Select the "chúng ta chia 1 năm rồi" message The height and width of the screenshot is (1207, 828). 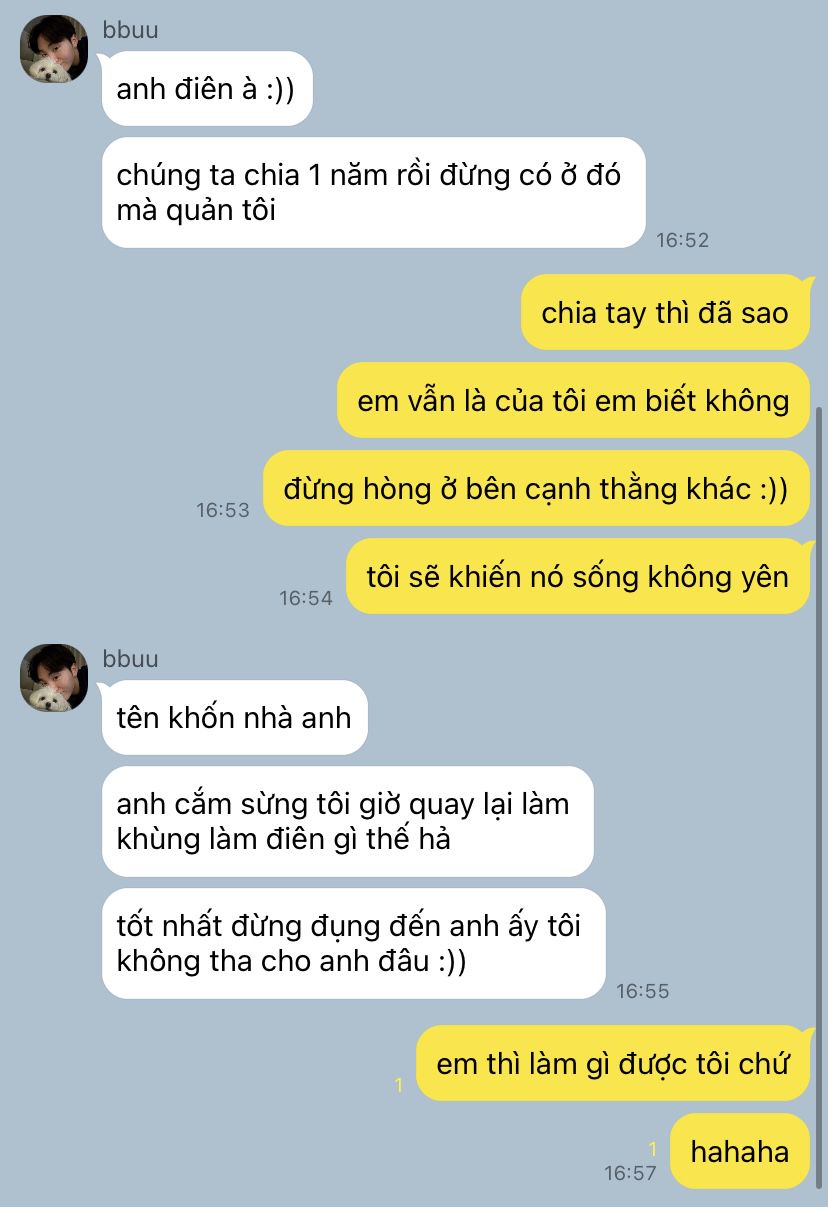click(374, 192)
